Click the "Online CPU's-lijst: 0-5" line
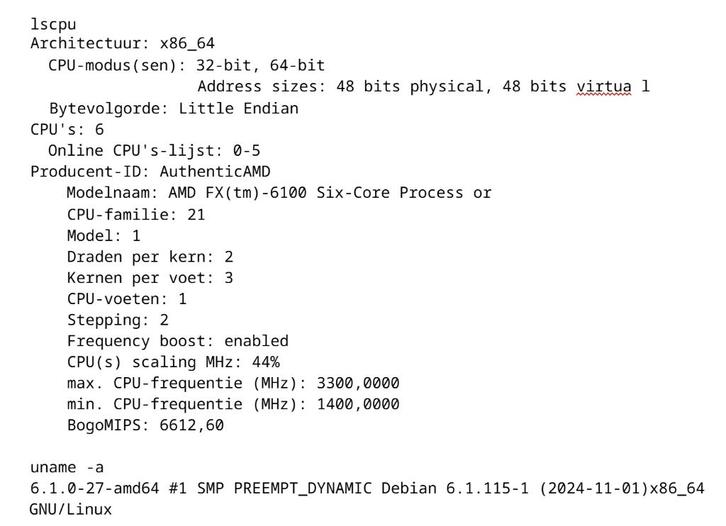Screen dimensions: 726x526 coord(154,150)
